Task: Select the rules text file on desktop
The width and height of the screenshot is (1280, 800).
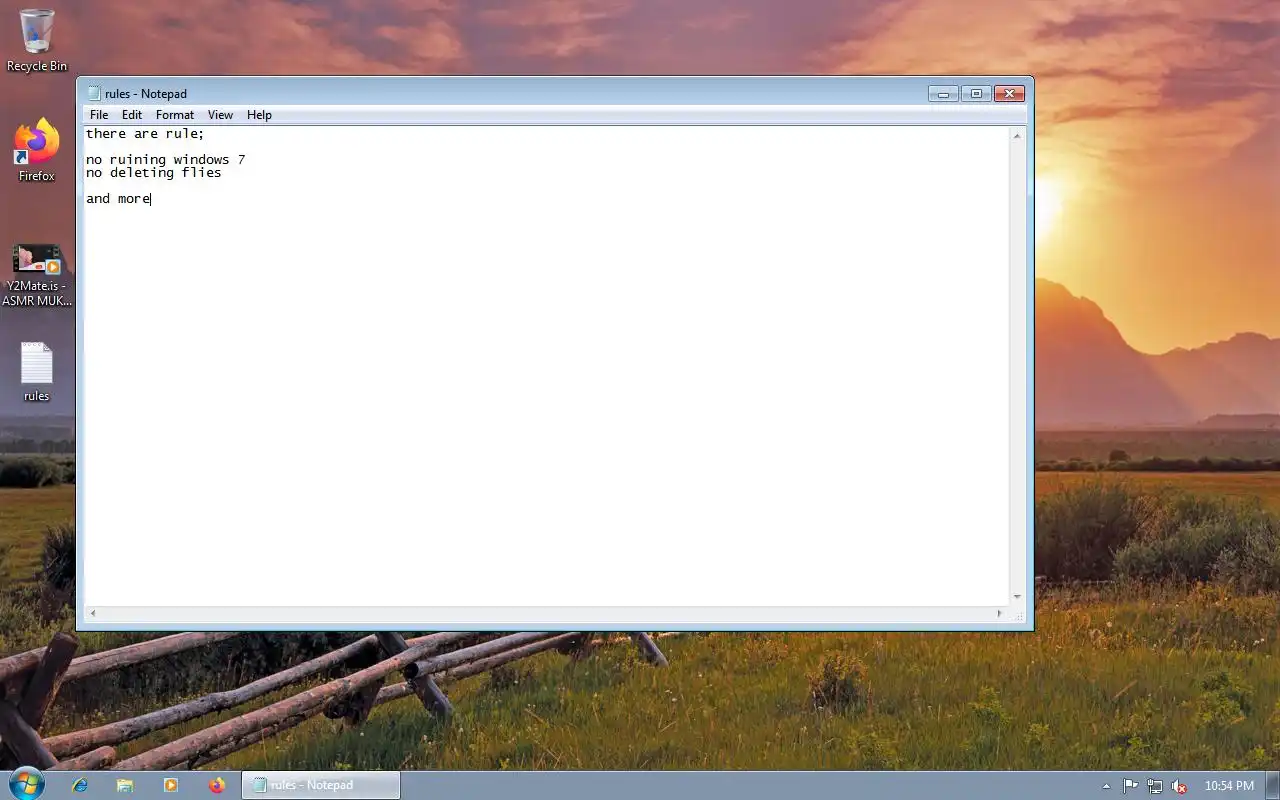Action: (37, 372)
